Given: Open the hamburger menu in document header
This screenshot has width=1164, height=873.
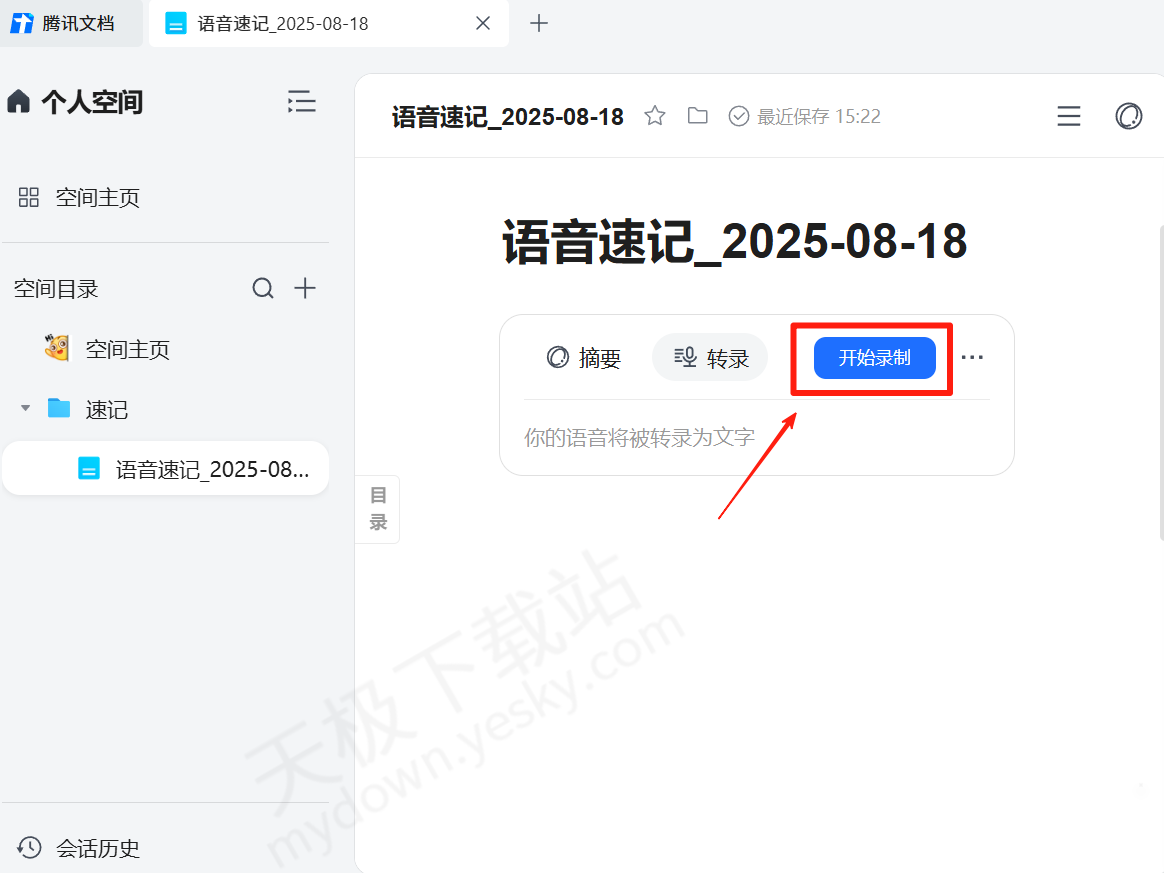Looking at the screenshot, I should [x=1069, y=116].
